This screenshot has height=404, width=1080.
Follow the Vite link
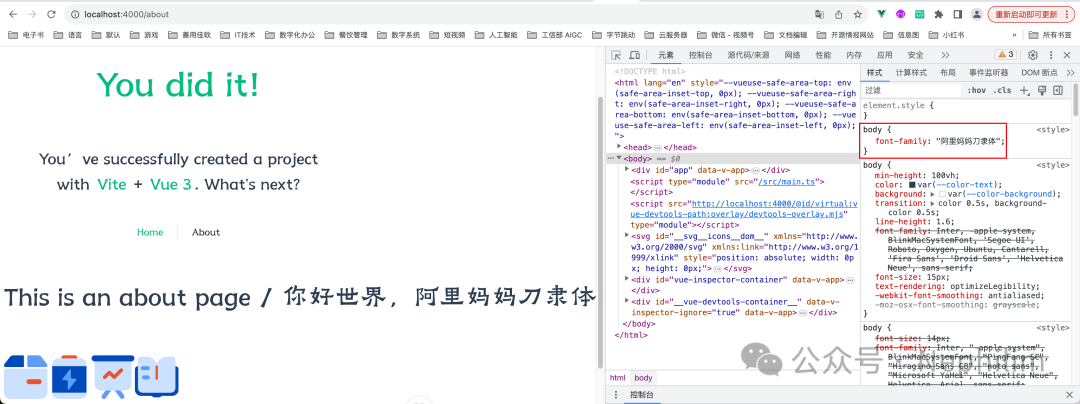point(112,184)
